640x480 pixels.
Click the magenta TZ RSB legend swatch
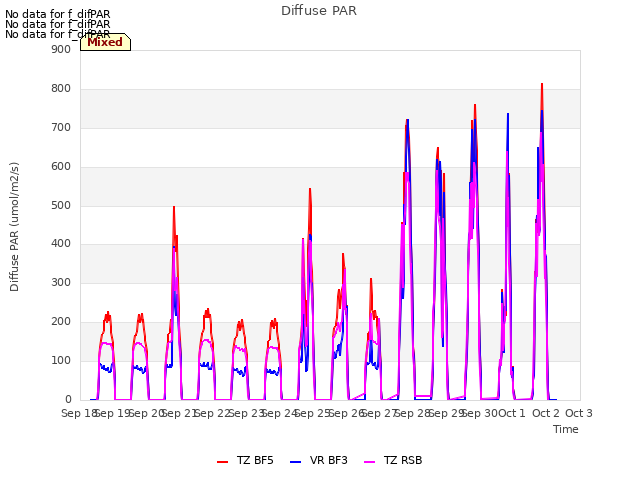pyautogui.click(x=369, y=462)
